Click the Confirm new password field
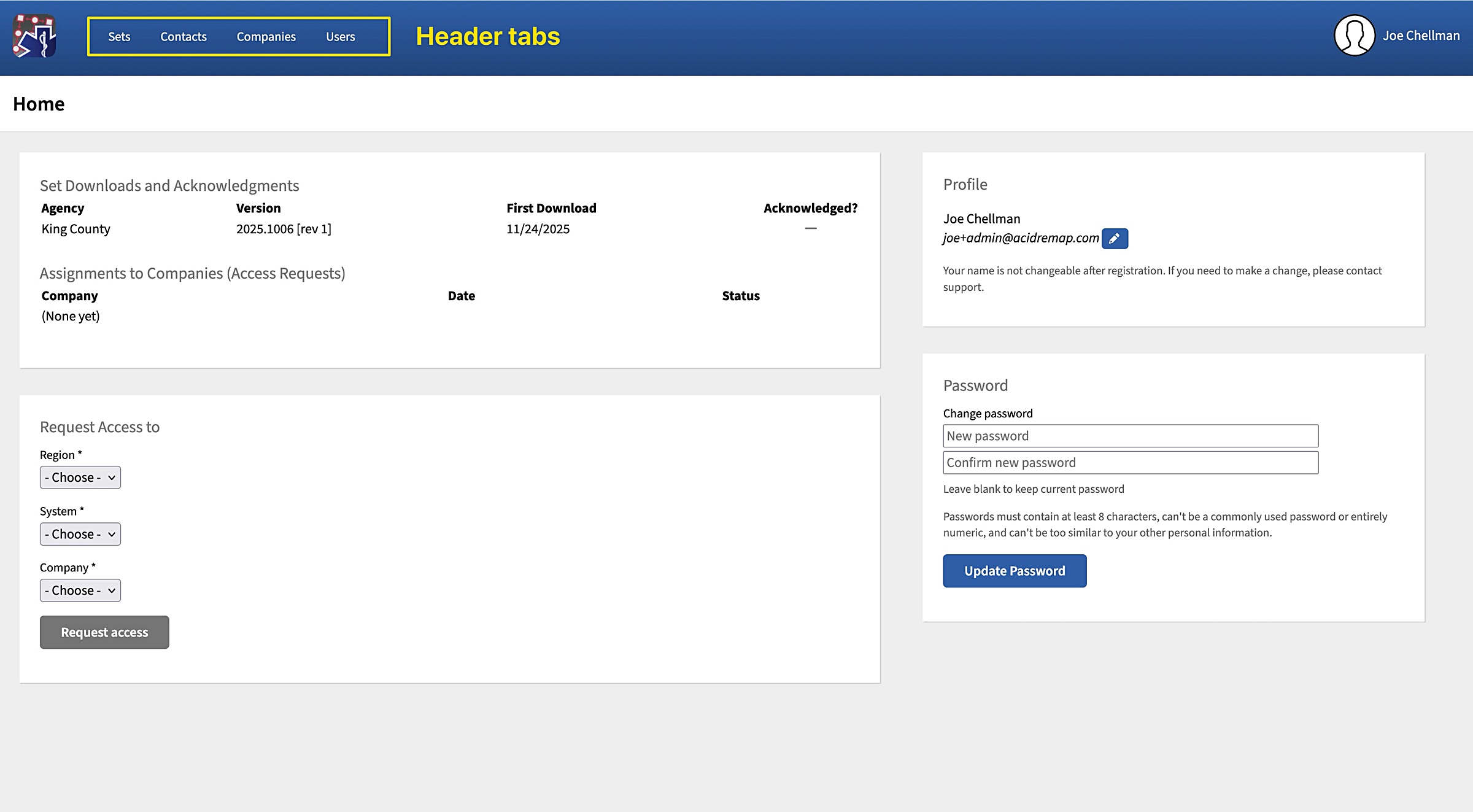The image size is (1473, 812). pos(1130,462)
